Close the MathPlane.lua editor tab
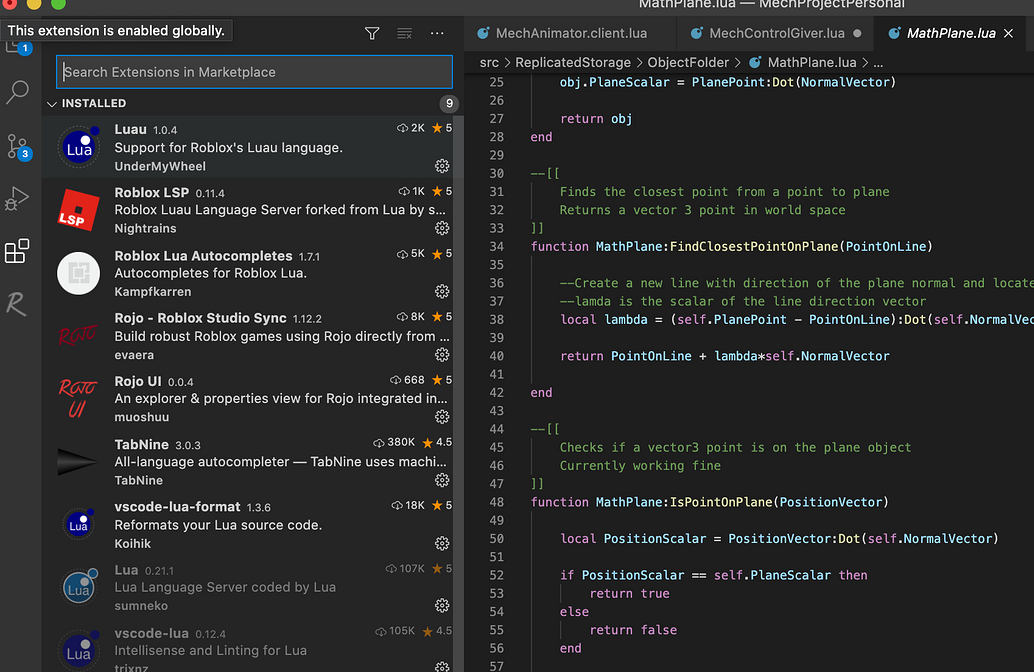Screen dimensions: 1034x672 [x=1008, y=33]
